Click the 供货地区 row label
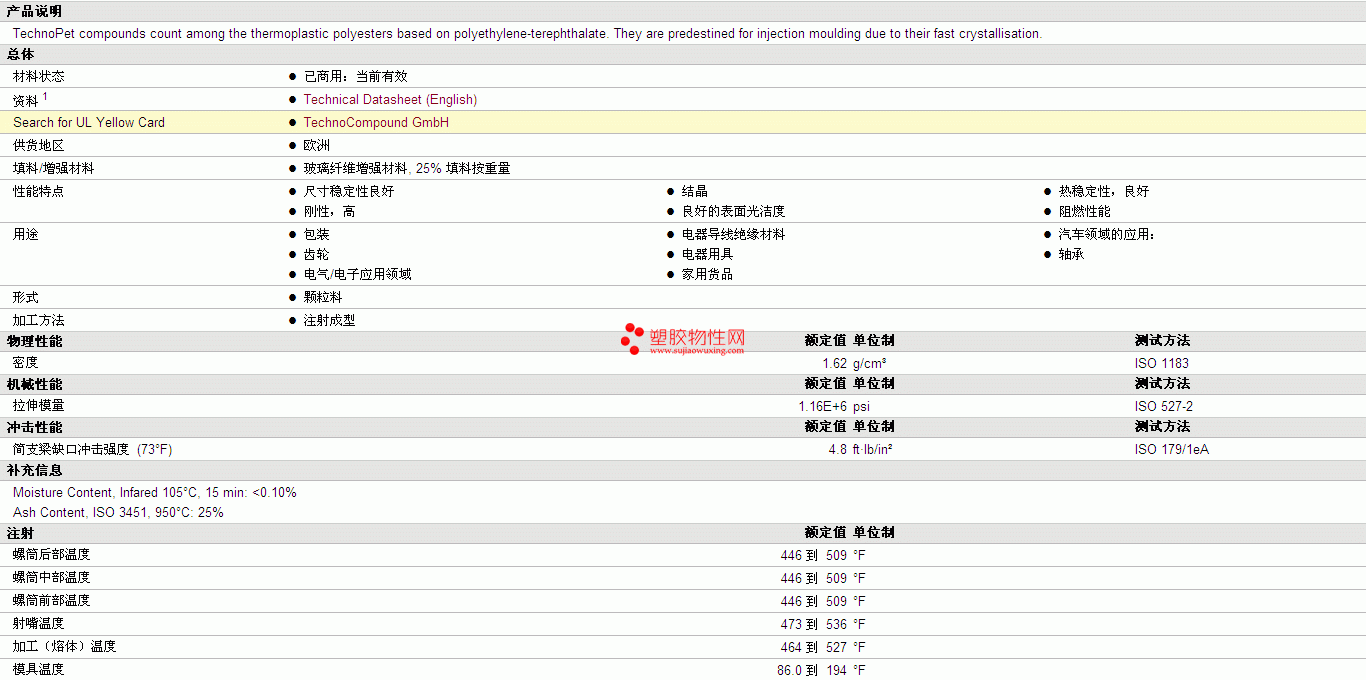Image resolution: width=1366 pixels, height=680 pixels. point(39,146)
